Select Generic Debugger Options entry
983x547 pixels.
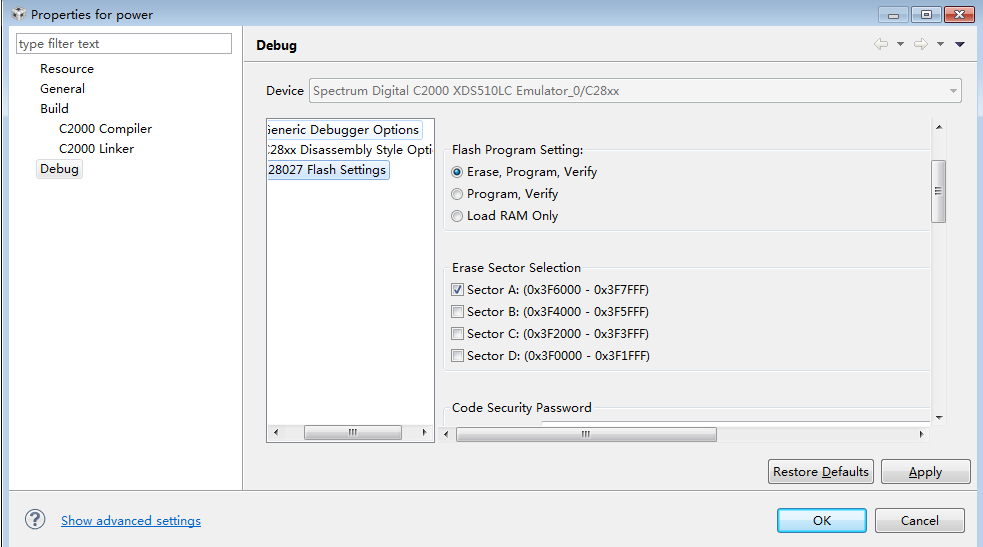click(344, 130)
